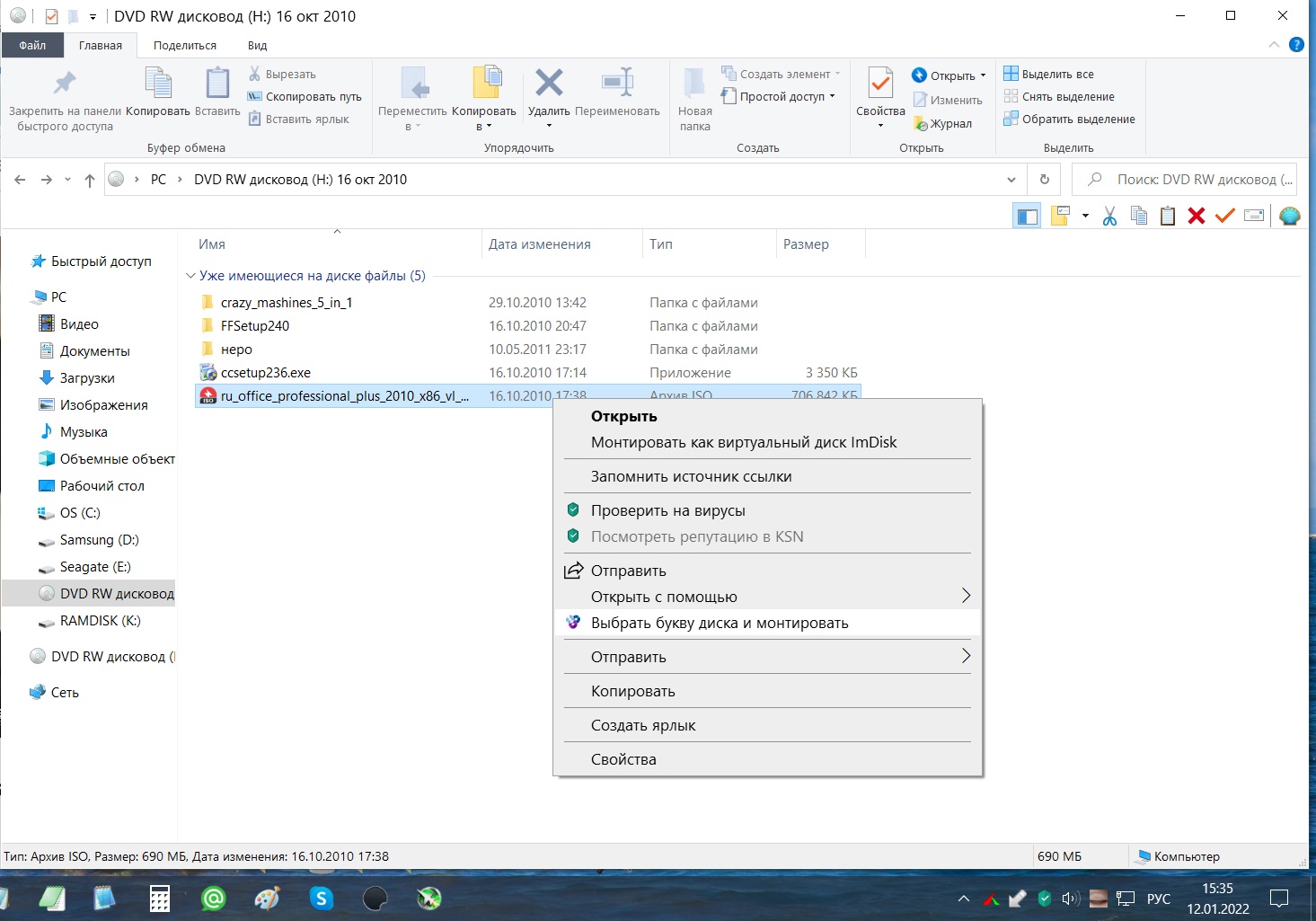Click the red X delete icon in command bar
The width and height of the screenshot is (1316, 921).
[x=1196, y=216]
